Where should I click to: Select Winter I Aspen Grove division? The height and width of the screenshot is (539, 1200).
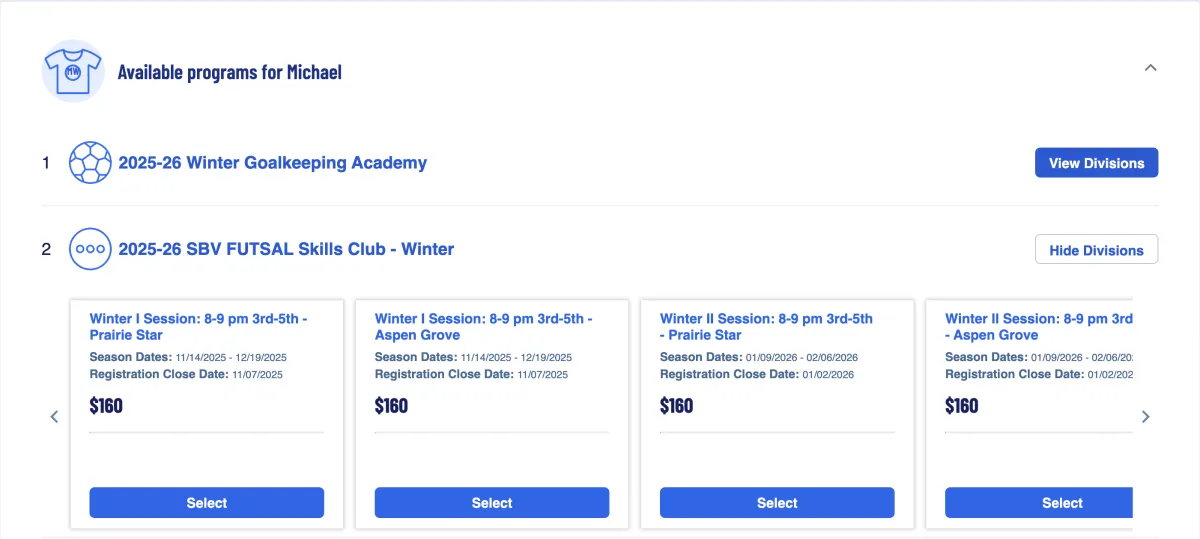[x=491, y=503]
